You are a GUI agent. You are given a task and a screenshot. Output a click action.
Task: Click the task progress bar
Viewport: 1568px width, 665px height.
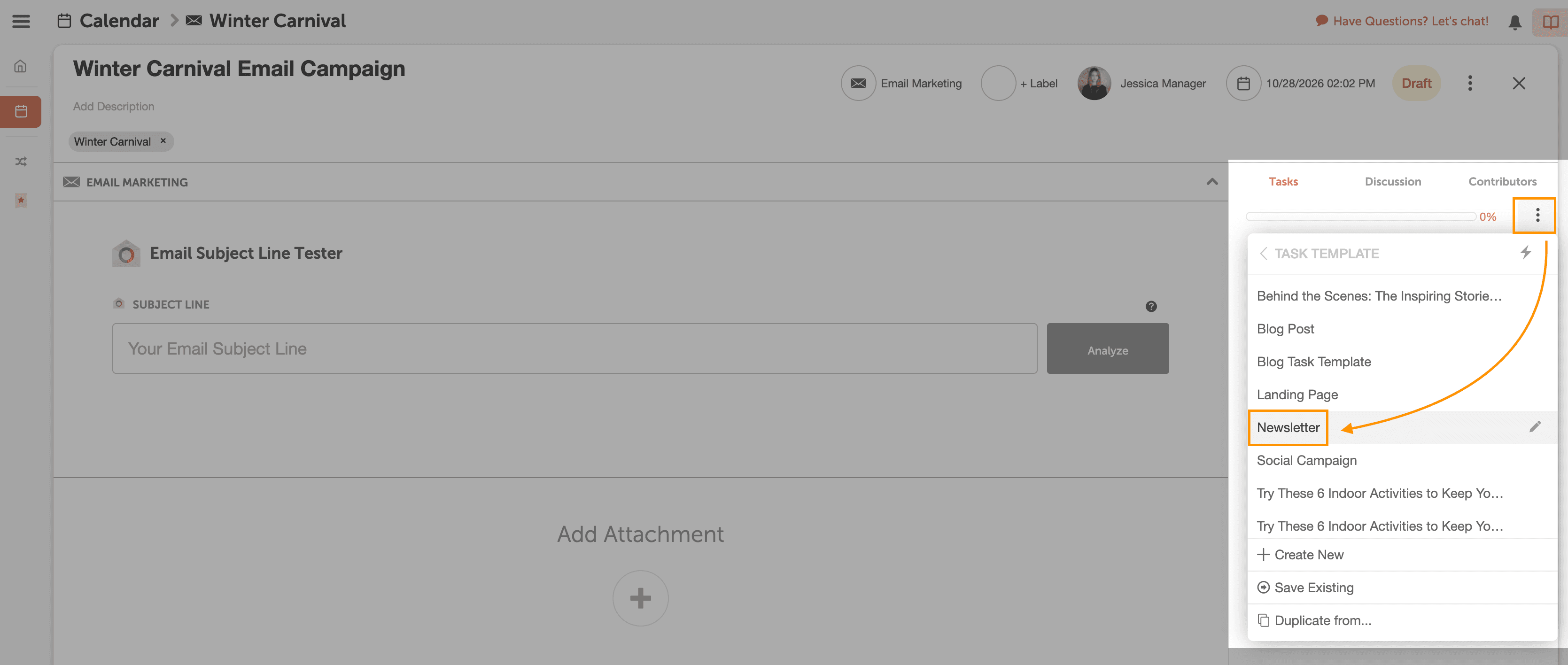coord(1360,217)
